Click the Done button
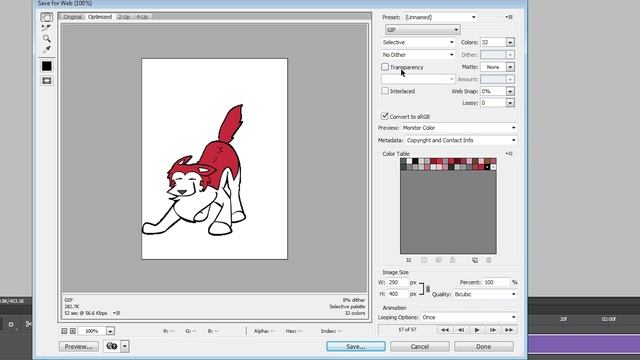The height and width of the screenshot is (360, 640). [484, 346]
